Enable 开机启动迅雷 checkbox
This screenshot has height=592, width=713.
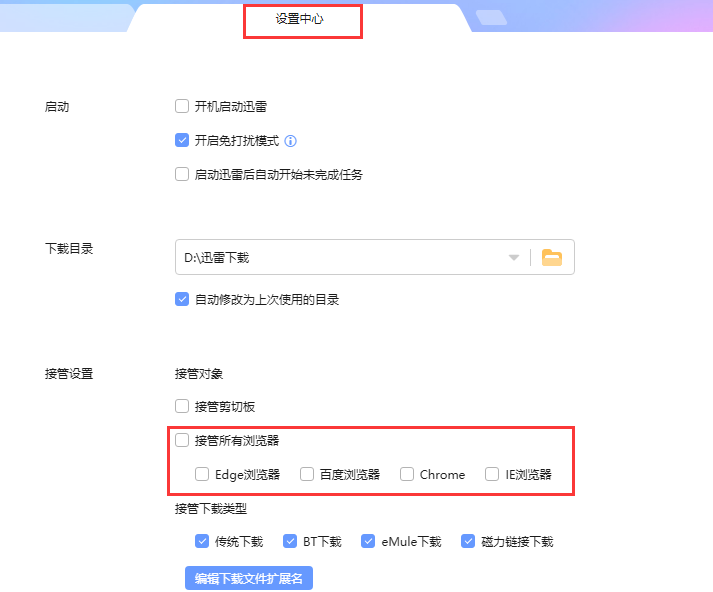click(x=182, y=106)
